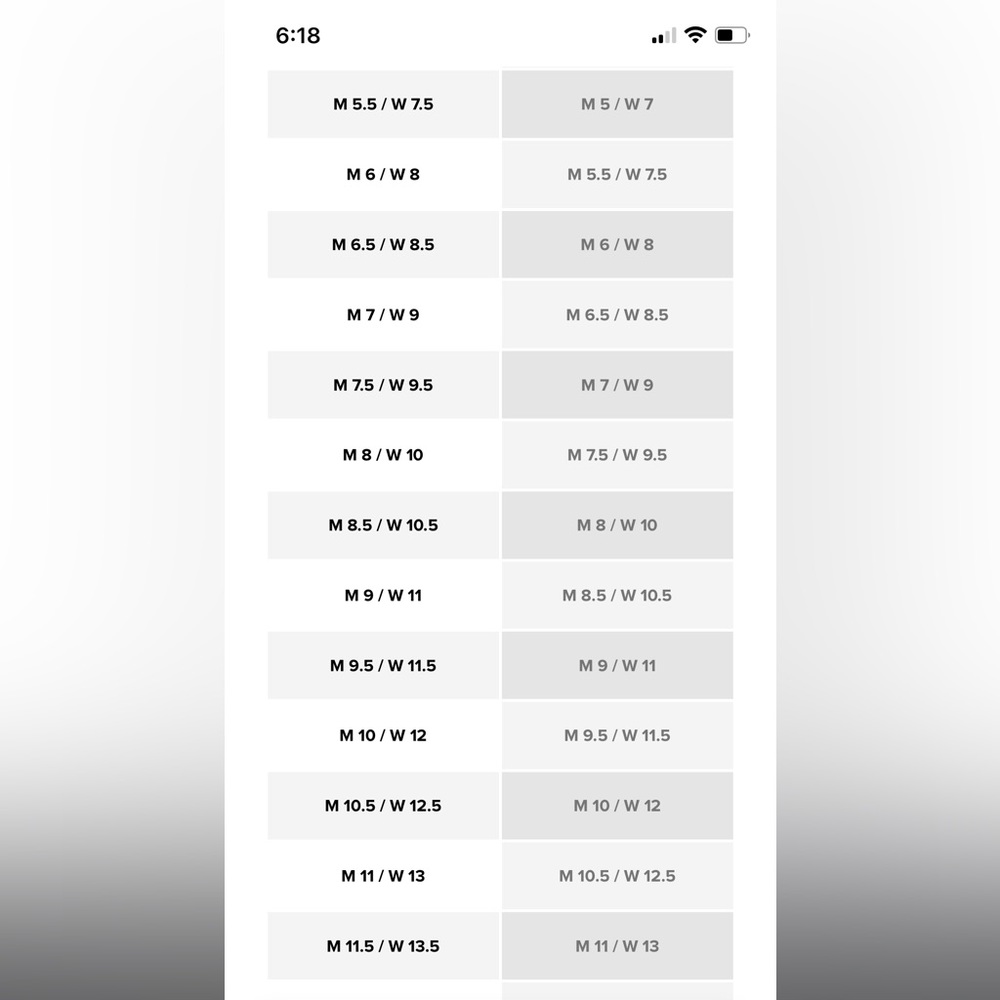Image resolution: width=1000 pixels, height=1000 pixels.
Task: Click bold M 7 / W 9 size
Action: click(x=383, y=315)
